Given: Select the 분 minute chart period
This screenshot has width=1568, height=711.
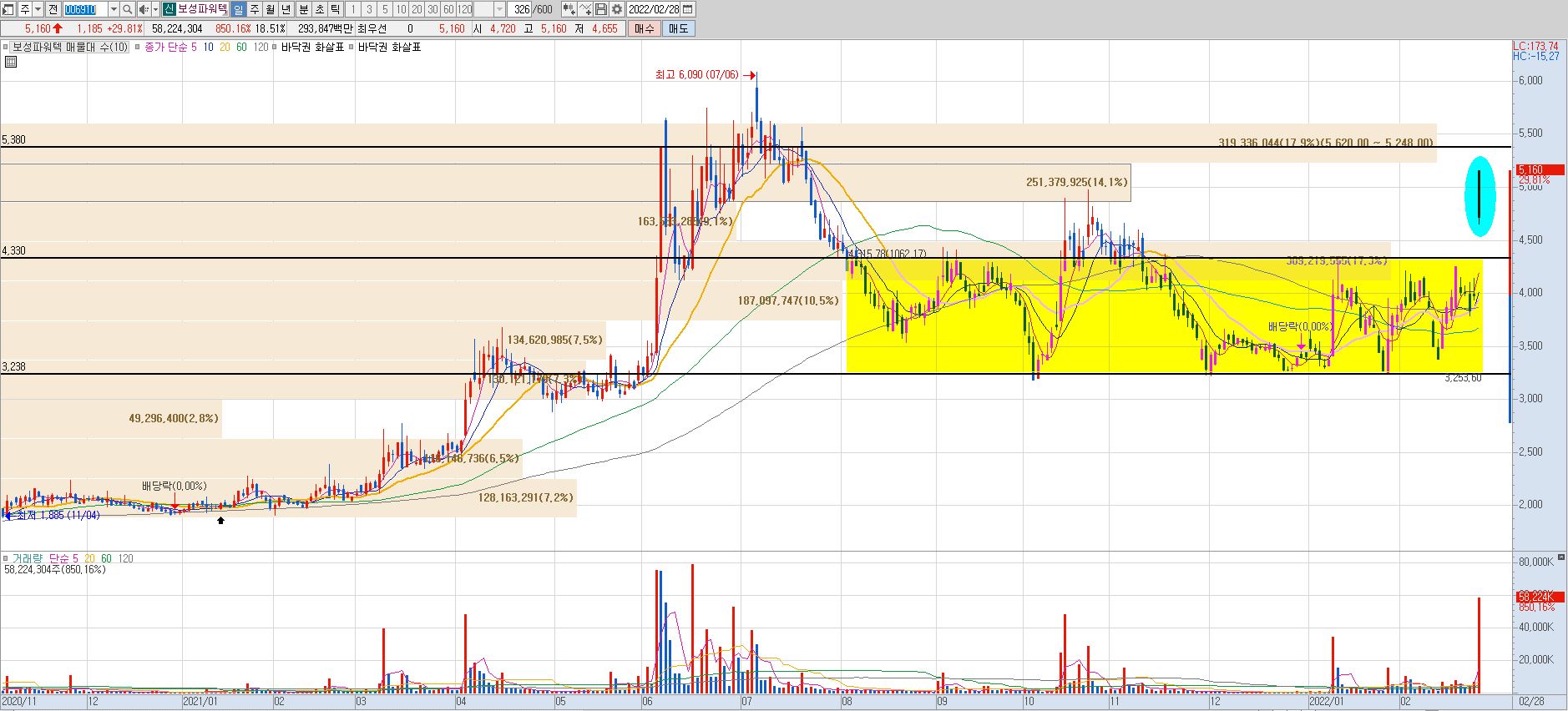Looking at the screenshot, I should [304, 9].
